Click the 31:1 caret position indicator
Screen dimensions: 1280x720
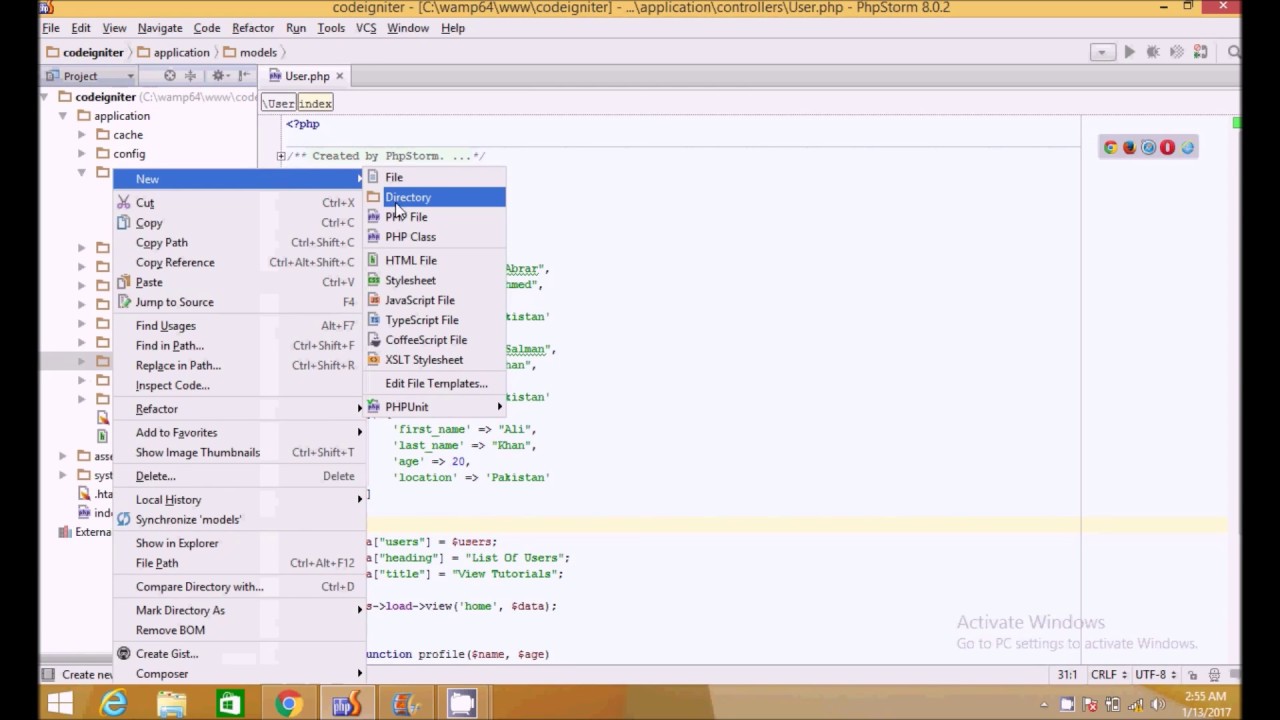[x=1067, y=675]
